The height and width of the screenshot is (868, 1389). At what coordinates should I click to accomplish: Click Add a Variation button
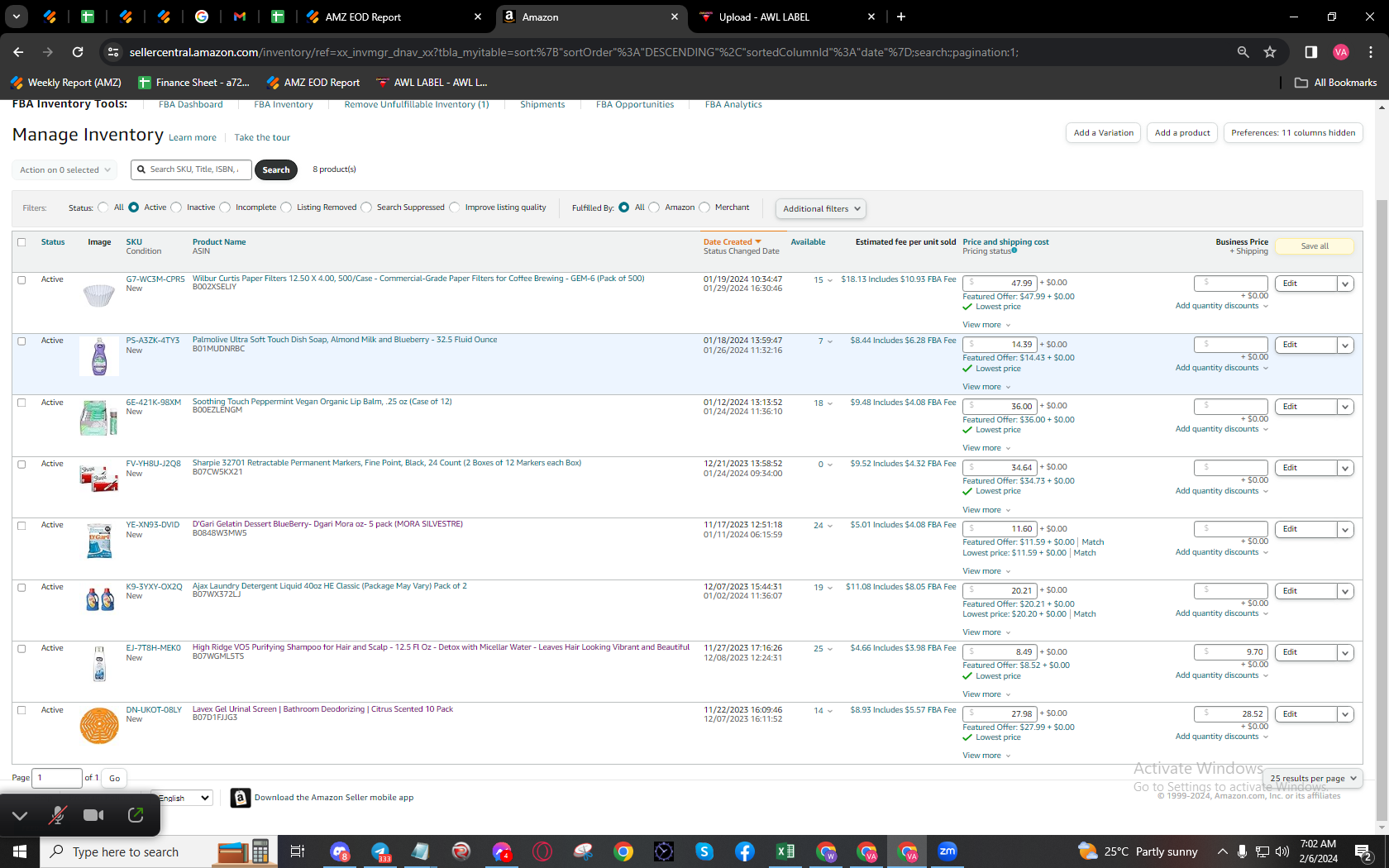pyautogui.click(x=1103, y=132)
